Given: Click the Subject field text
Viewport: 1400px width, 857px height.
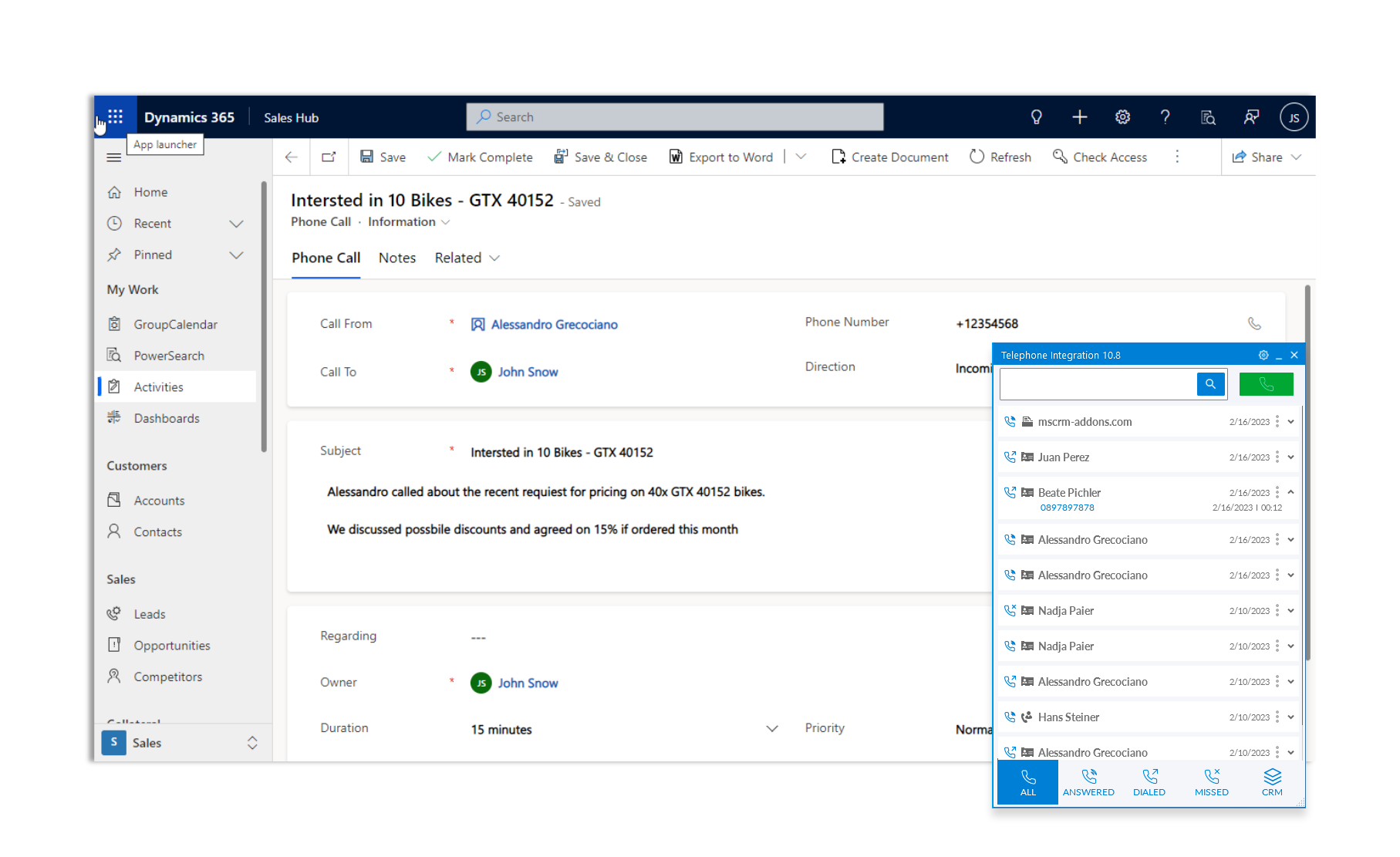Looking at the screenshot, I should [562, 453].
